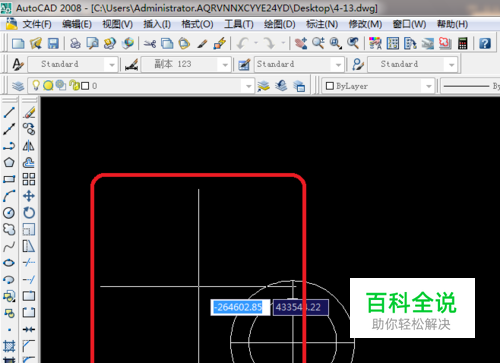Viewport: 500px width, 363px height.
Task: Open the 格式(O) menu
Action: pos(197,24)
